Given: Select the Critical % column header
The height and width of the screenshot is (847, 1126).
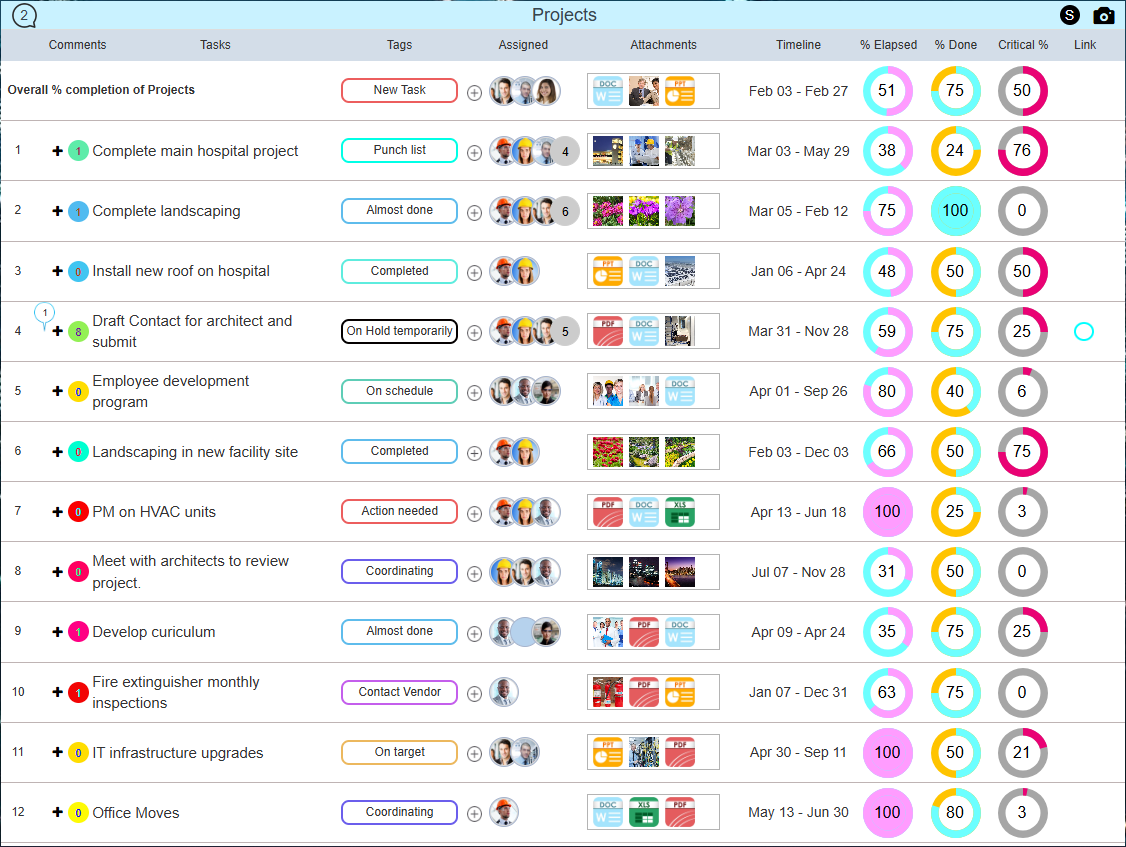Looking at the screenshot, I should point(1022,45).
